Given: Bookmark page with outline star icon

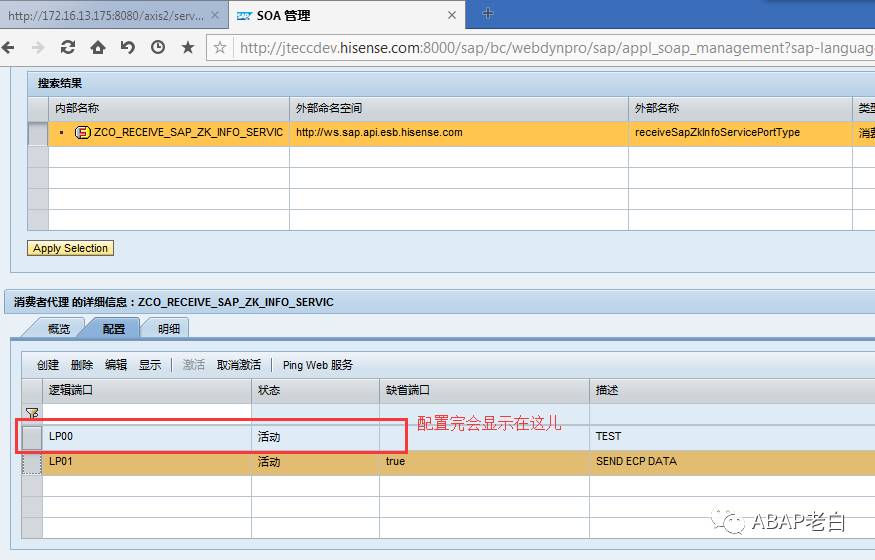Looking at the screenshot, I should tap(220, 47).
